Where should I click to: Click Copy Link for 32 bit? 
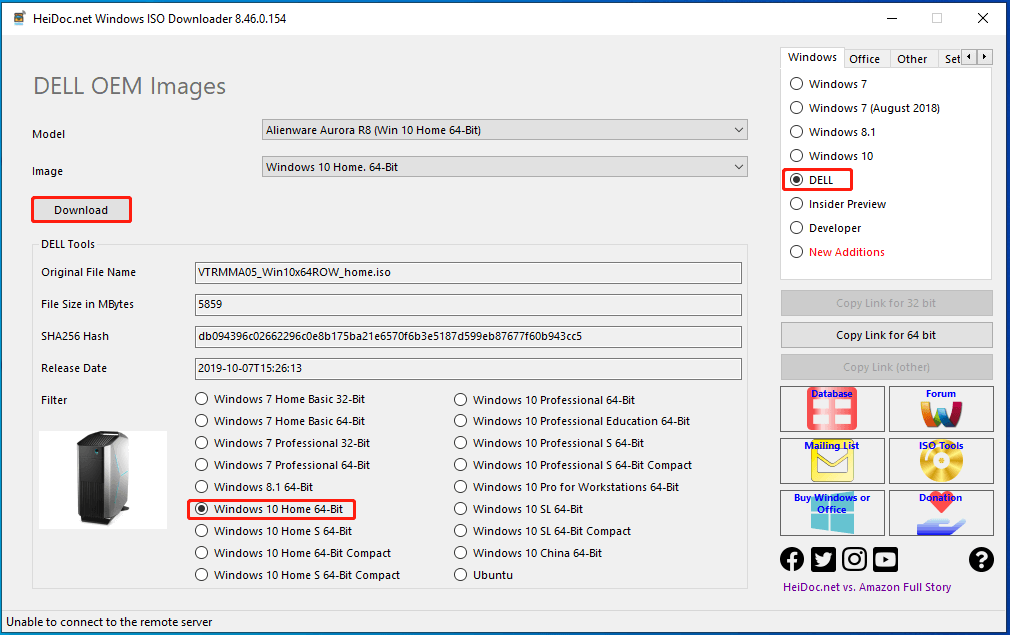(x=886, y=303)
